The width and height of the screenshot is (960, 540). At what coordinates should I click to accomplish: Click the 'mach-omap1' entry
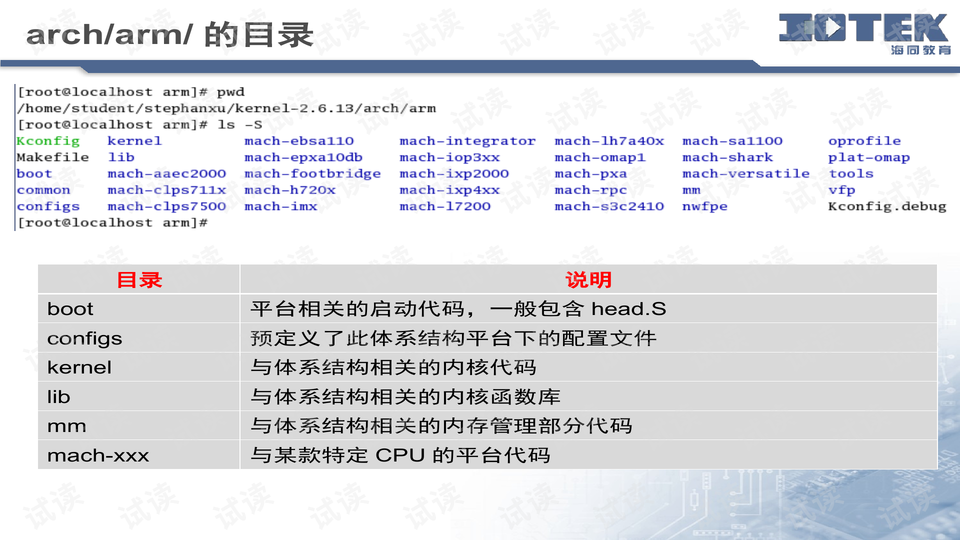(600, 157)
